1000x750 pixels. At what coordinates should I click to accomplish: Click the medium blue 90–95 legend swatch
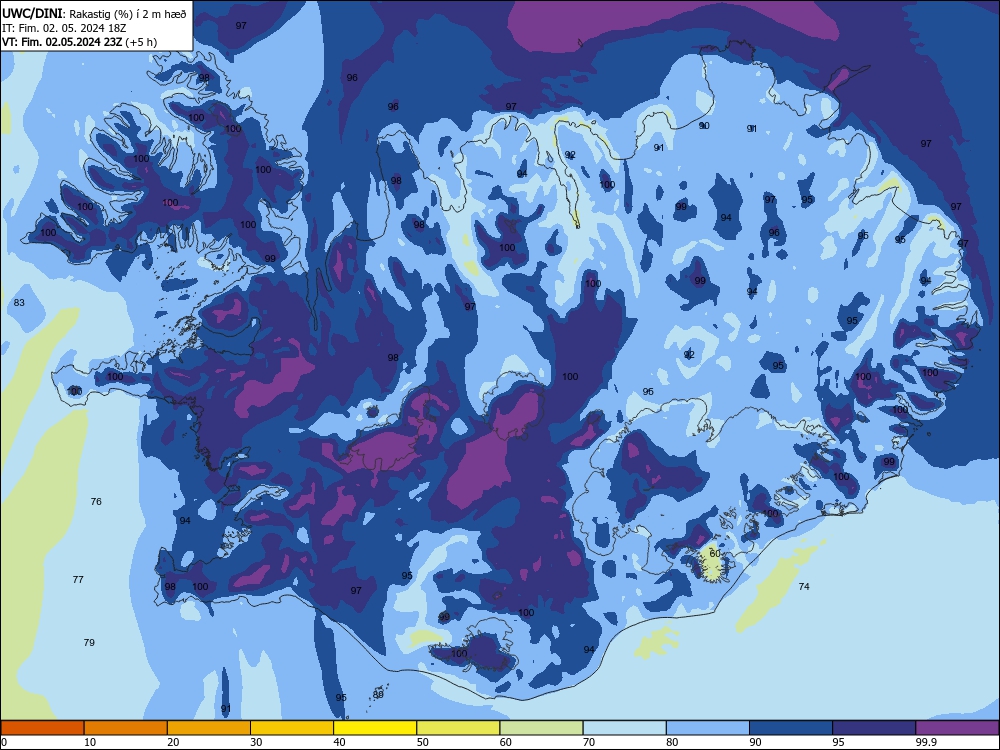pos(791,728)
